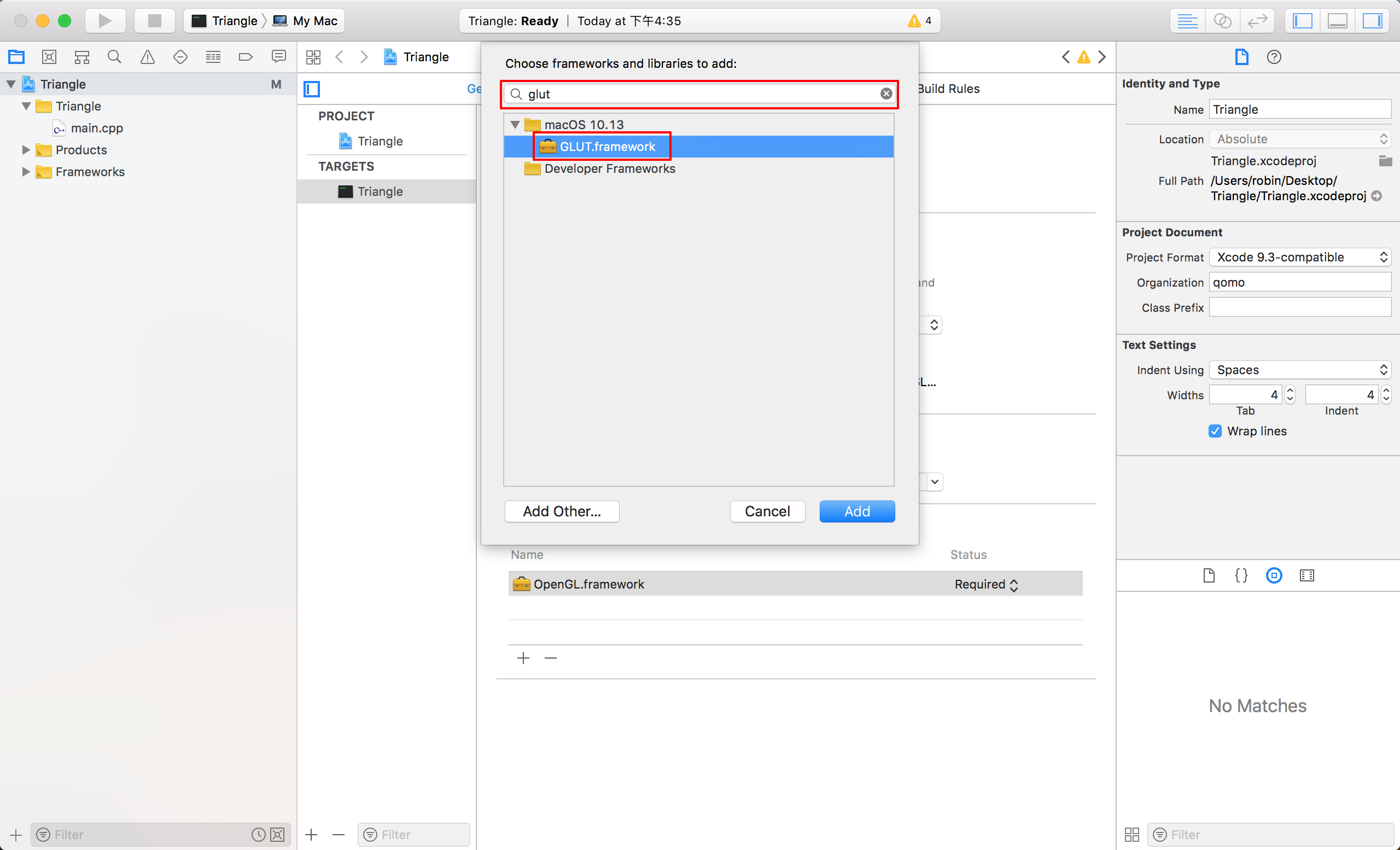Collapse the Triangle group folder
The image size is (1400, 850).
(x=26, y=106)
